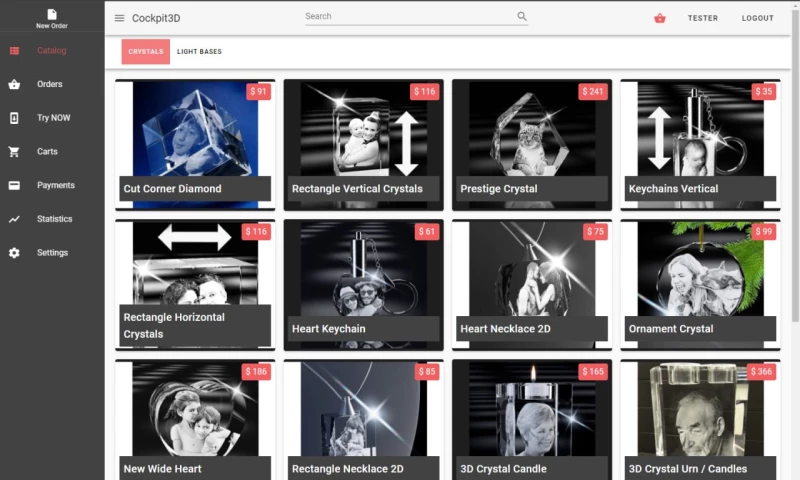
Task: Click the Heart Keychain title label
Action: (x=329, y=329)
